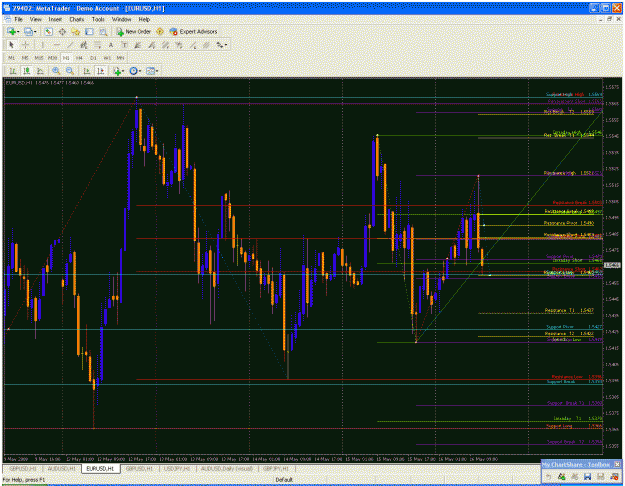The image size is (625, 486).
Task: Select the Crosshair tool
Action: click(x=25, y=45)
